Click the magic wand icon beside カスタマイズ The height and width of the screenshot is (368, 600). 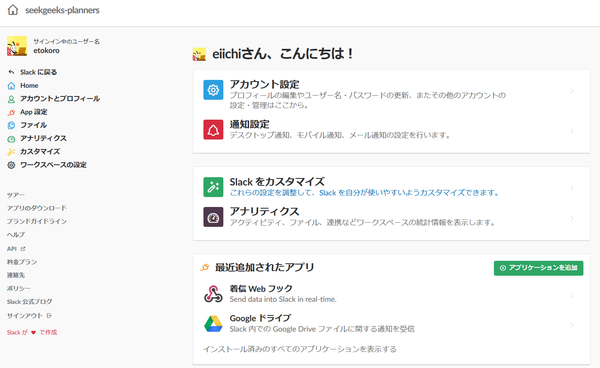coord(11,152)
